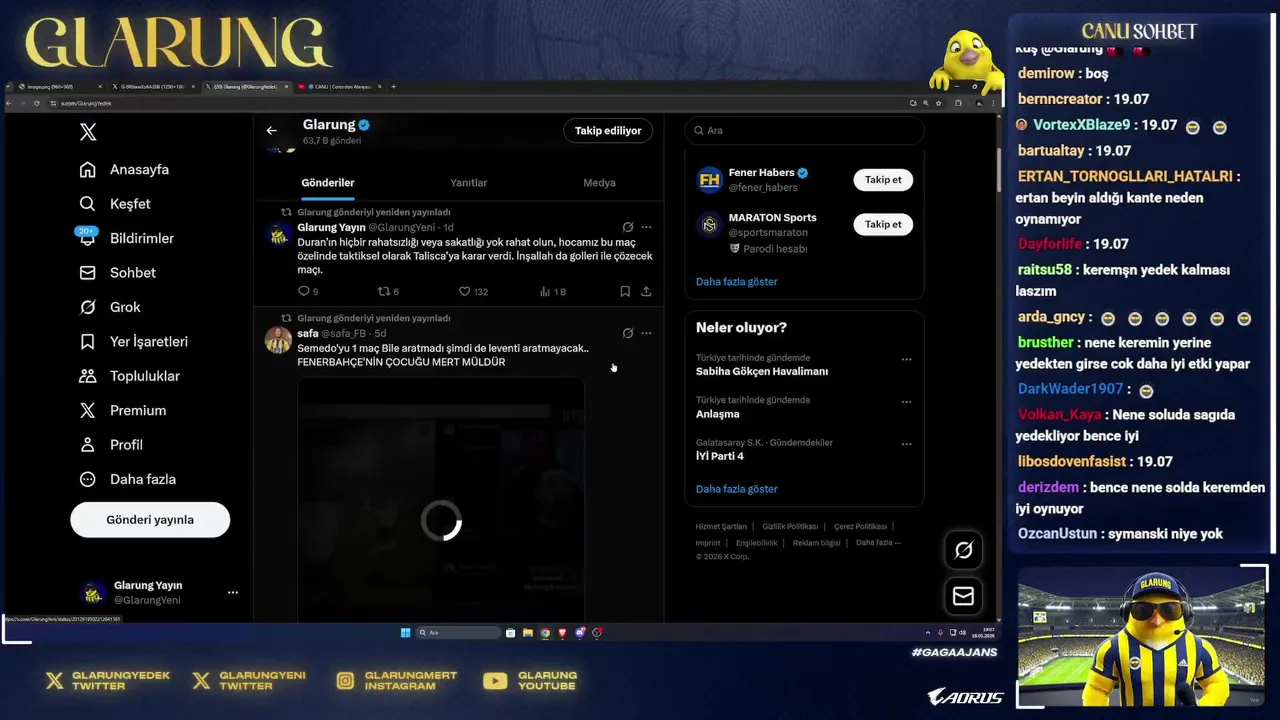Click Gönderi yayınla button

(150, 520)
